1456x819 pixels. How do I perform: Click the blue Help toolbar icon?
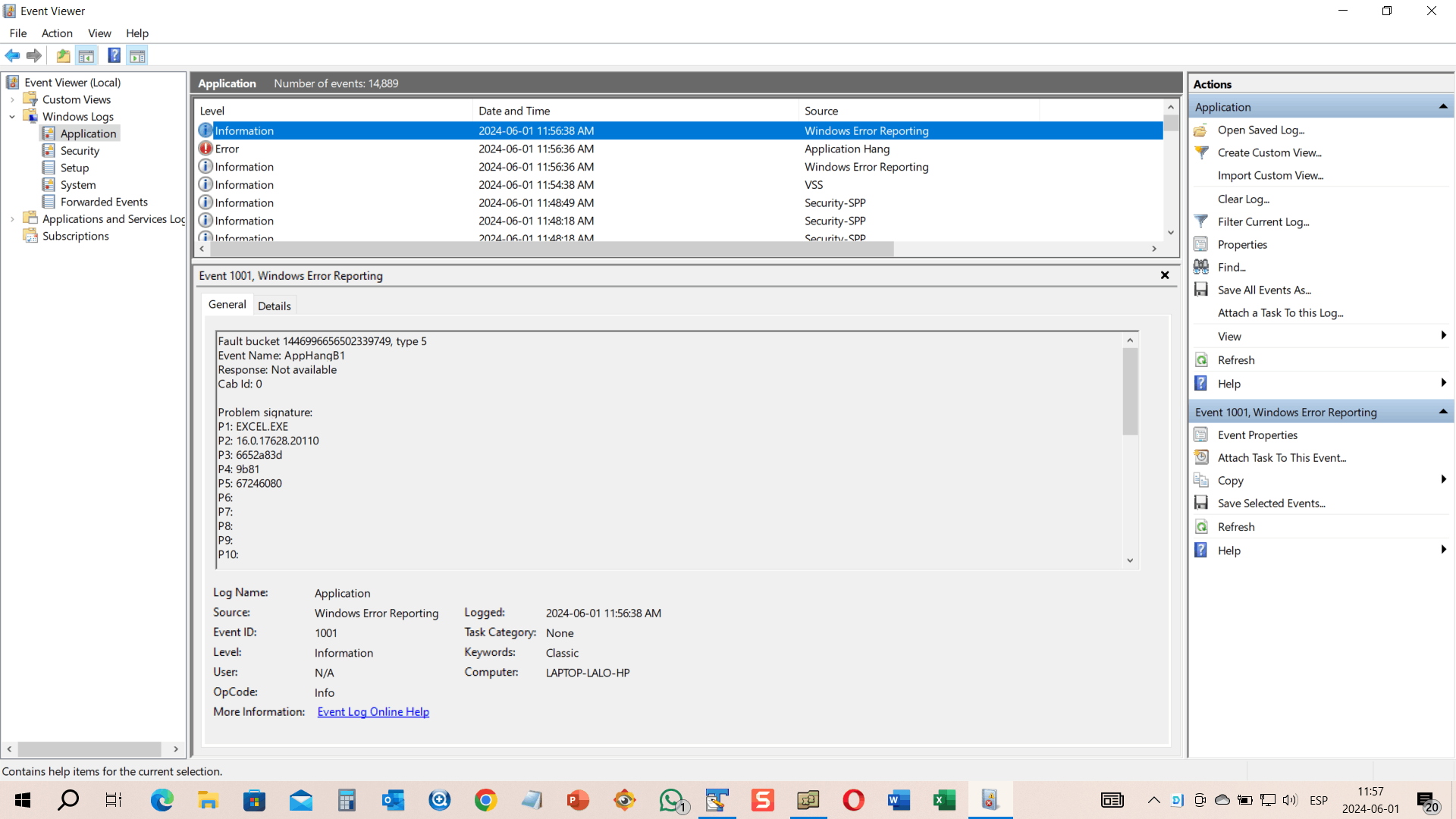click(x=114, y=55)
